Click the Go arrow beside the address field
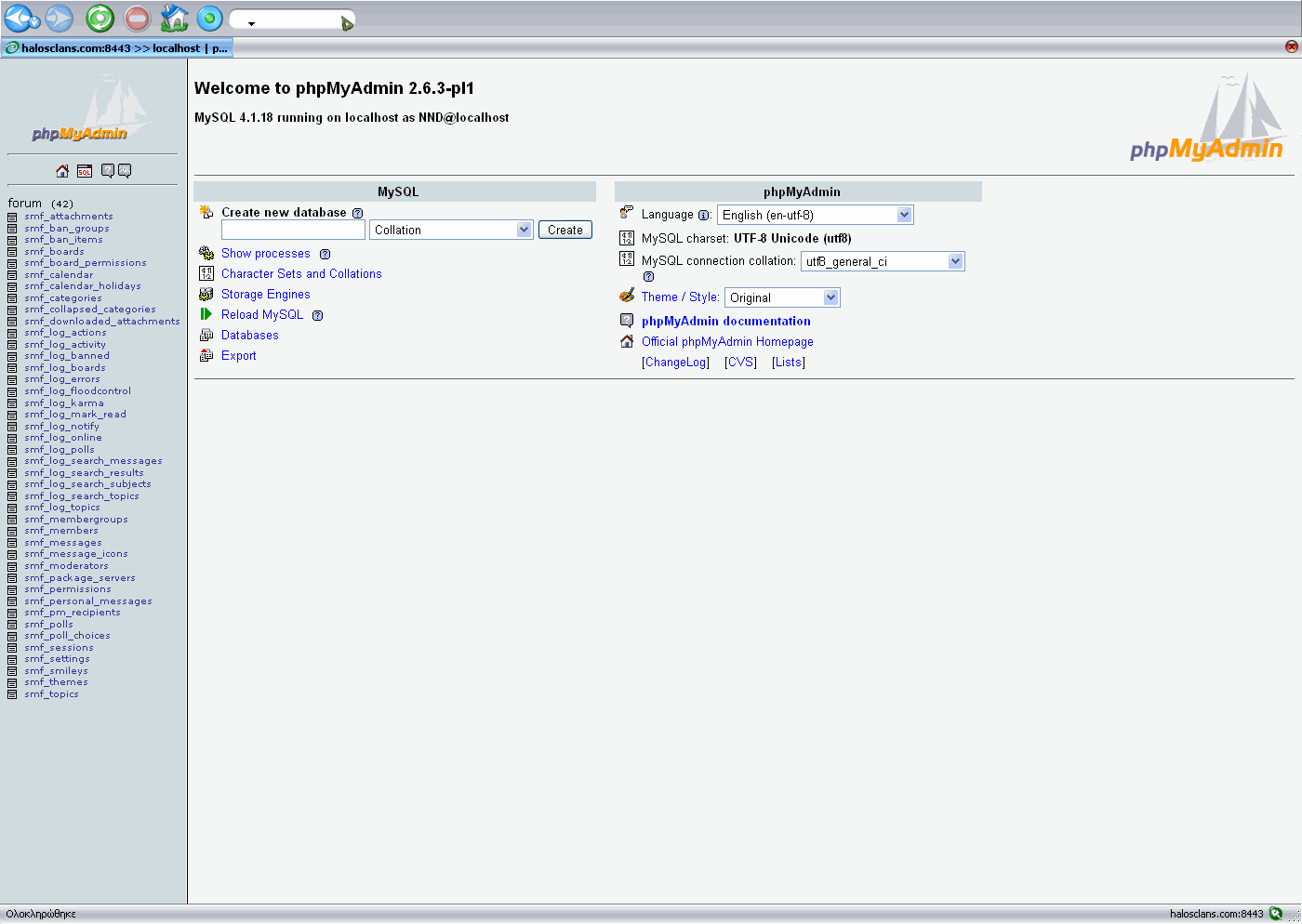The width and height of the screenshot is (1302, 924). 347,23
